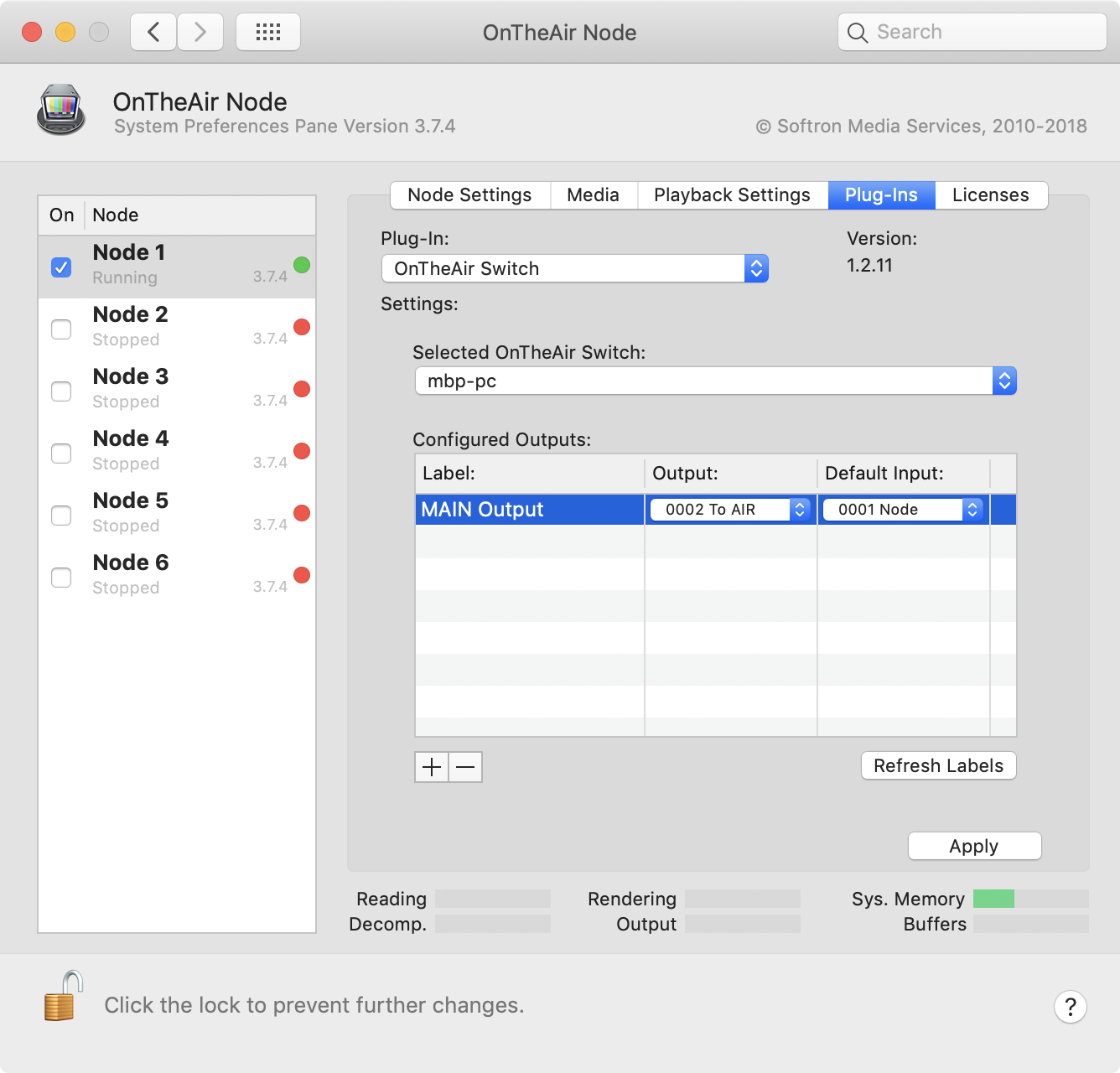Go back with the left chevron button
This screenshot has height=1073, width=1120.
(153, 33)
